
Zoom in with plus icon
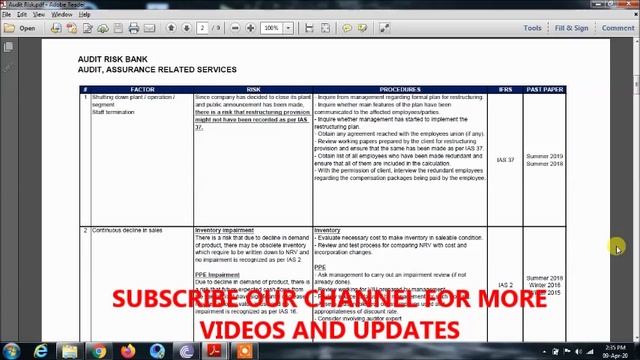250,28
